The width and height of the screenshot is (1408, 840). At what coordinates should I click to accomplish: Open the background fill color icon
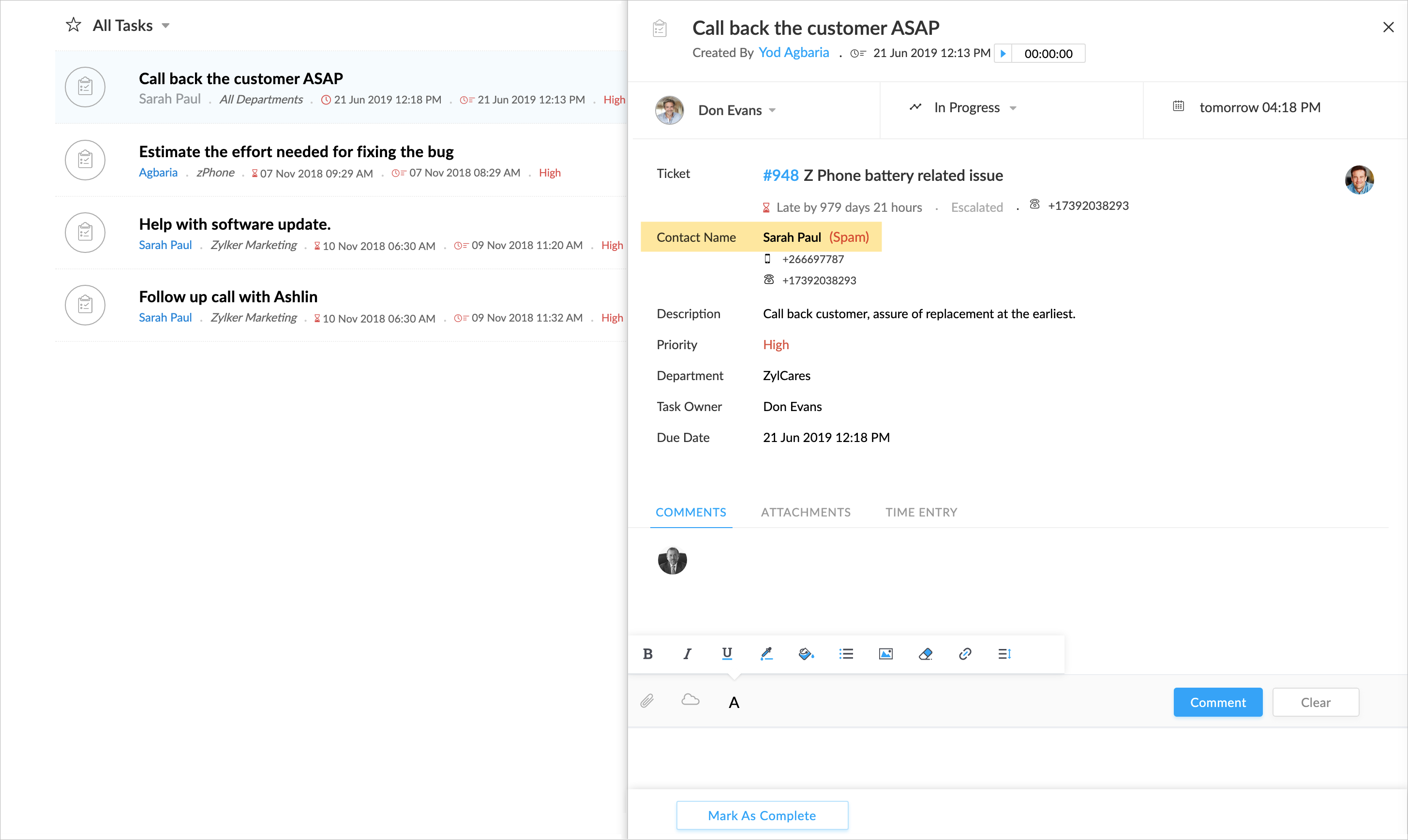point(806,654)
